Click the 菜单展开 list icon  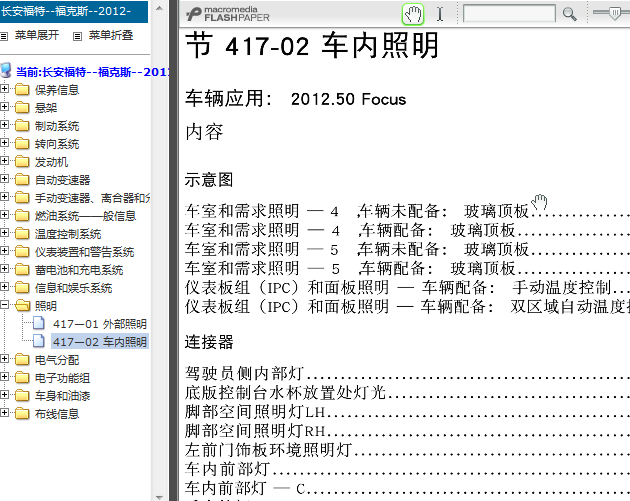tap(4, 37)
